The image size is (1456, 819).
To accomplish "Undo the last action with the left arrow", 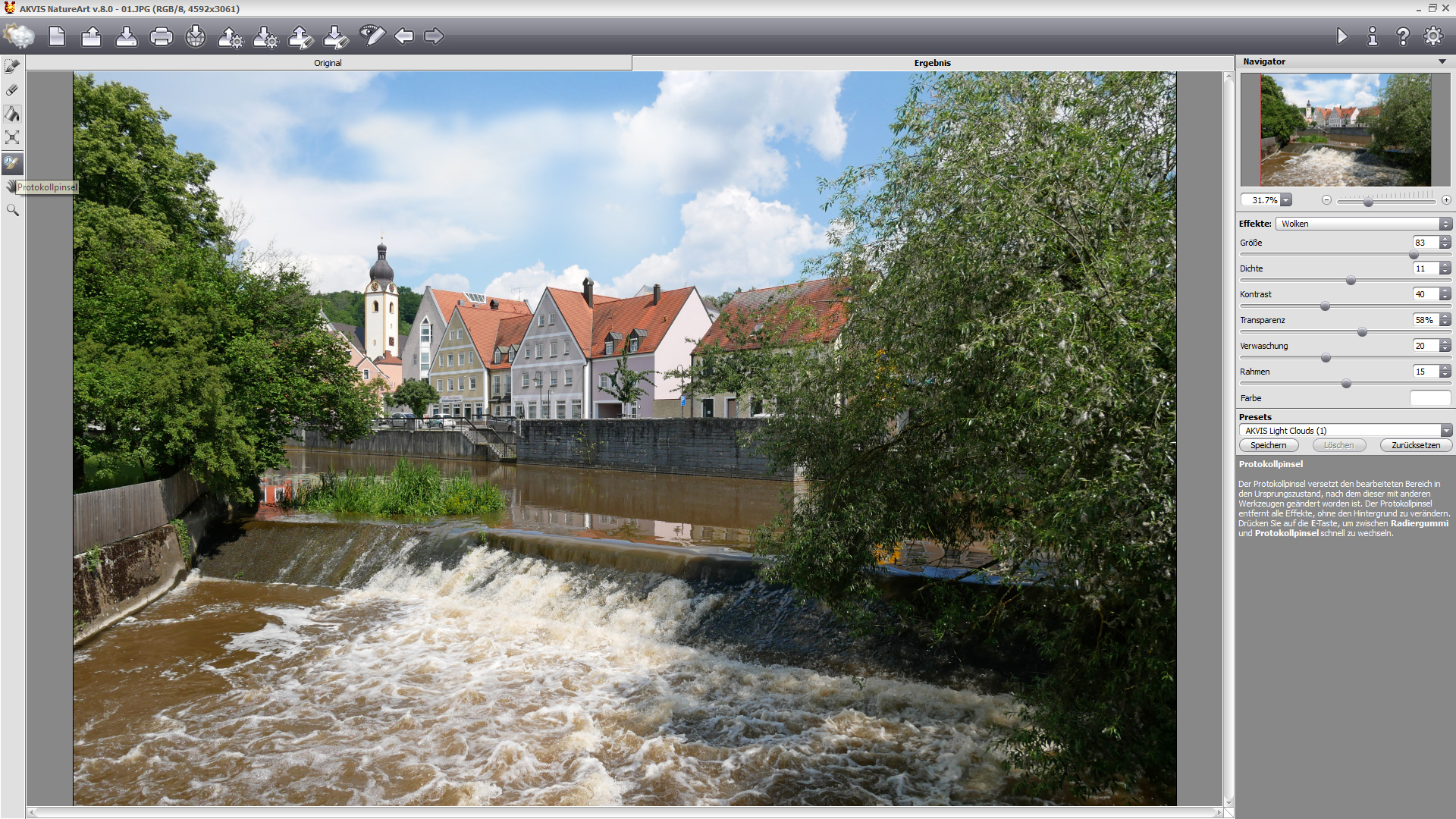I will click(403, 36).
